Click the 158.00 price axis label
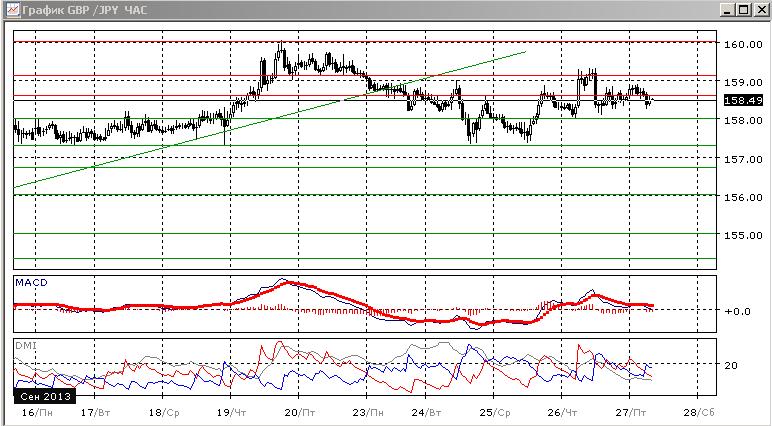Viewport: 772px width, 426px height. point(743,120)
